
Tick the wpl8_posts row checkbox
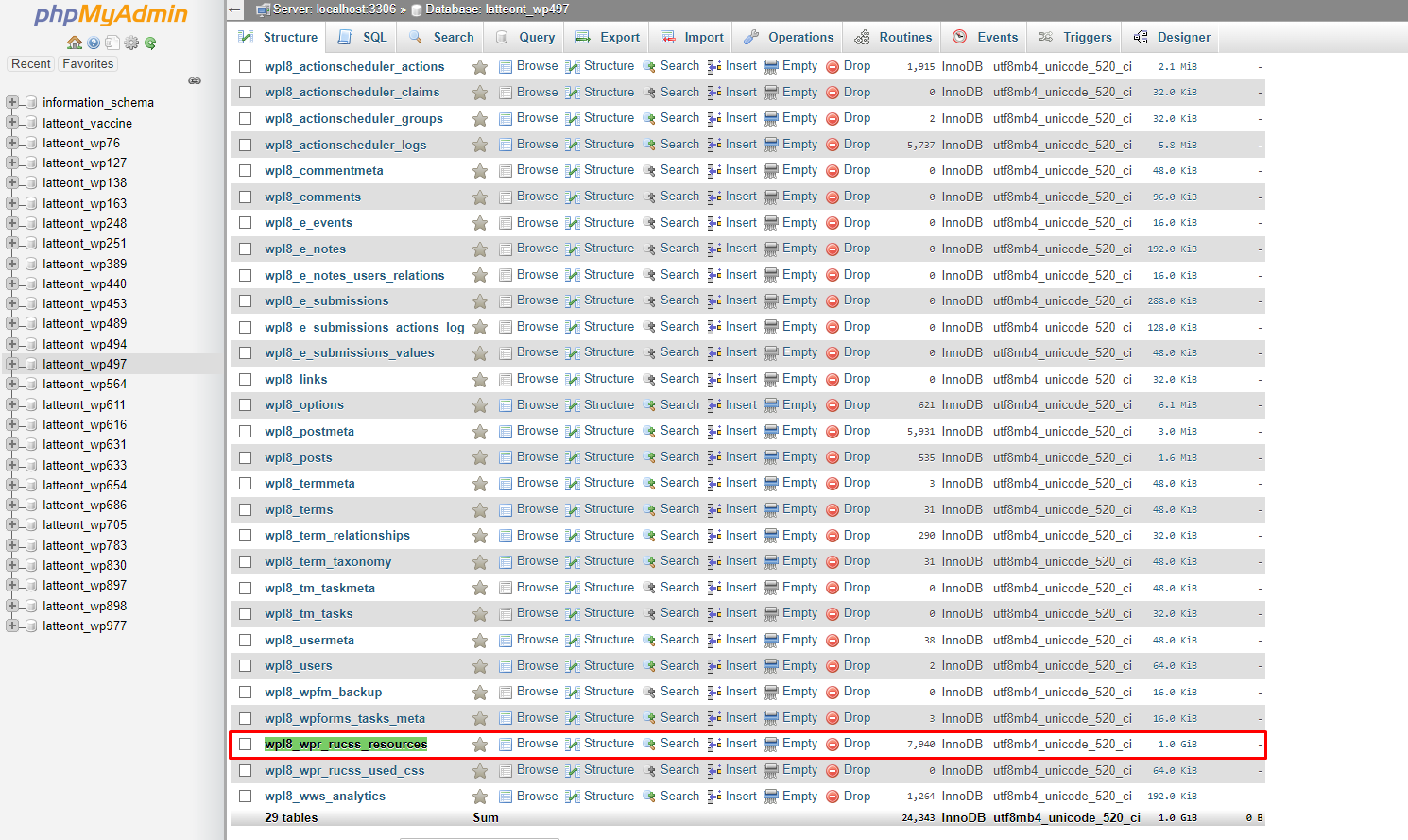coord(246,457)
